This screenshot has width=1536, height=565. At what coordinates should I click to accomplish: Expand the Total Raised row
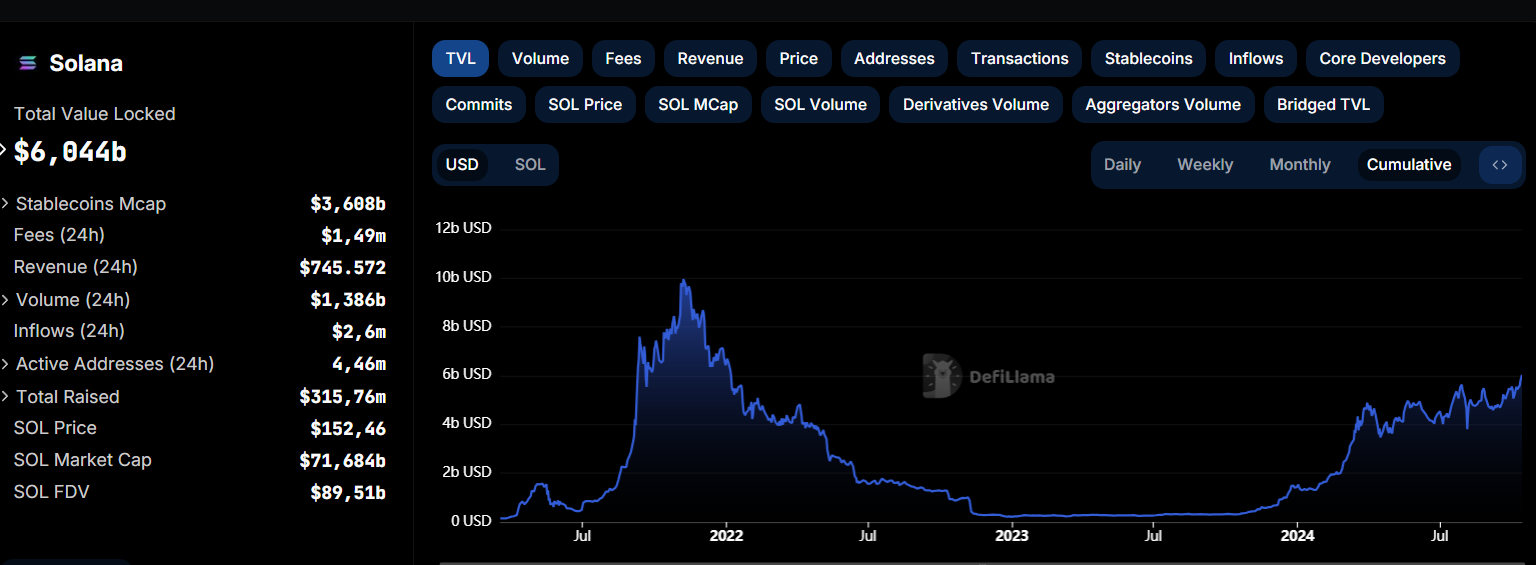6,397
